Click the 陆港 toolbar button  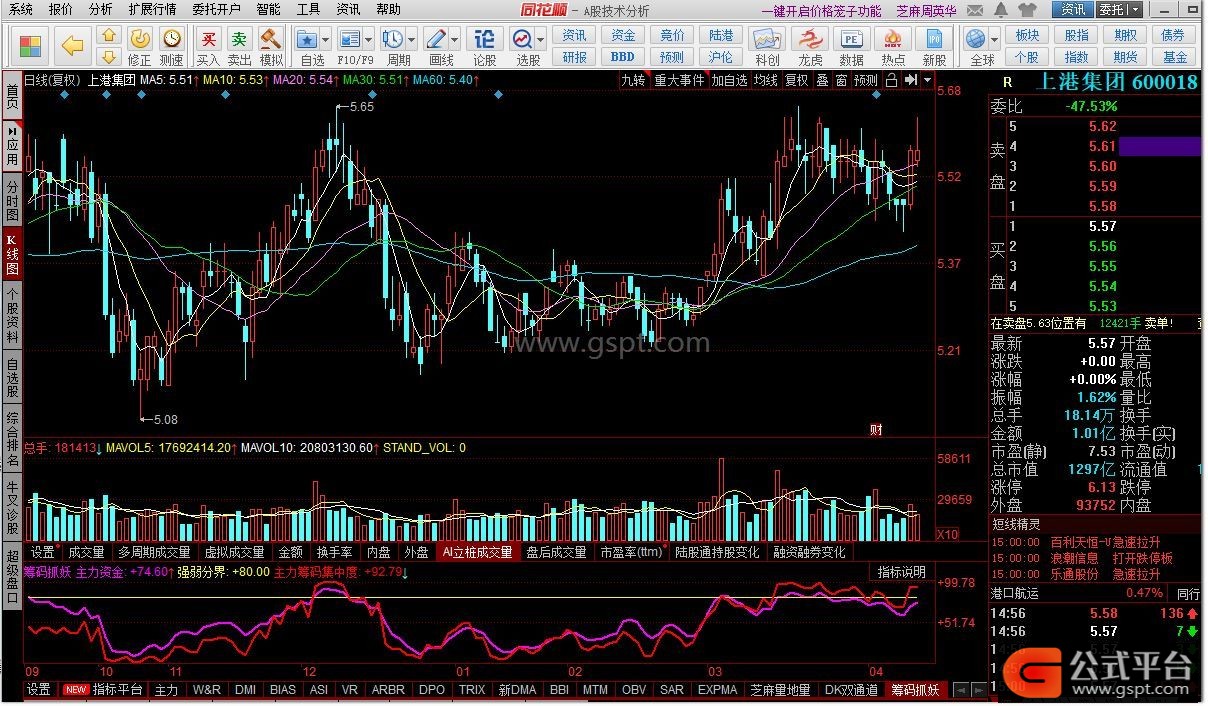[x=721, y=35]
